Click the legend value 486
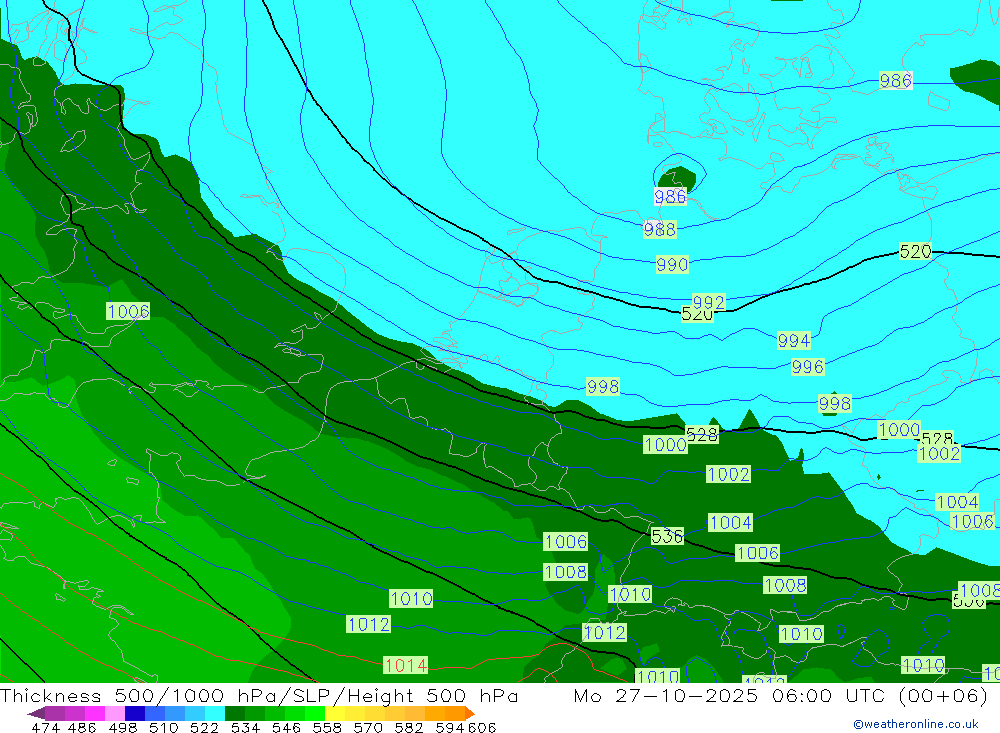Image resolution: width=1000 pixels, height=733 pixels. (82, 727)
